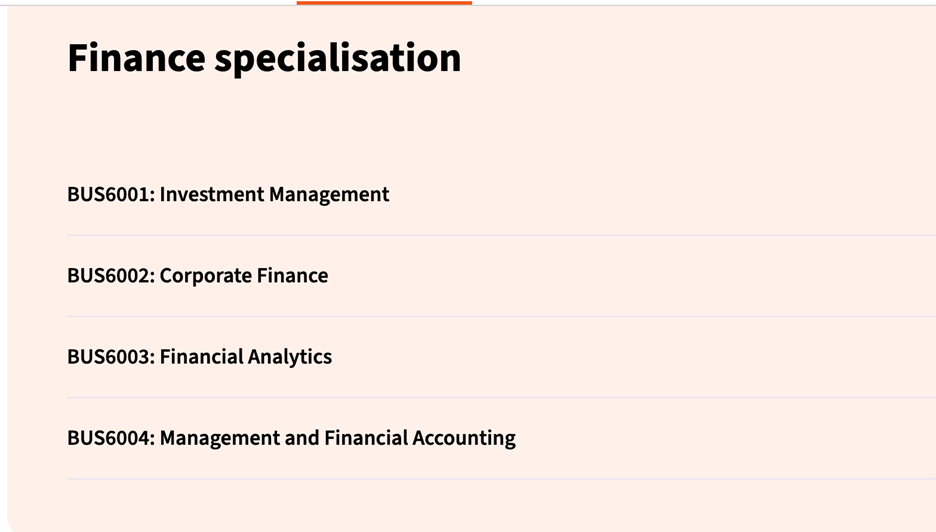
Task: Expand BUS6001: Investment Management row
Action: coord(228,195)
